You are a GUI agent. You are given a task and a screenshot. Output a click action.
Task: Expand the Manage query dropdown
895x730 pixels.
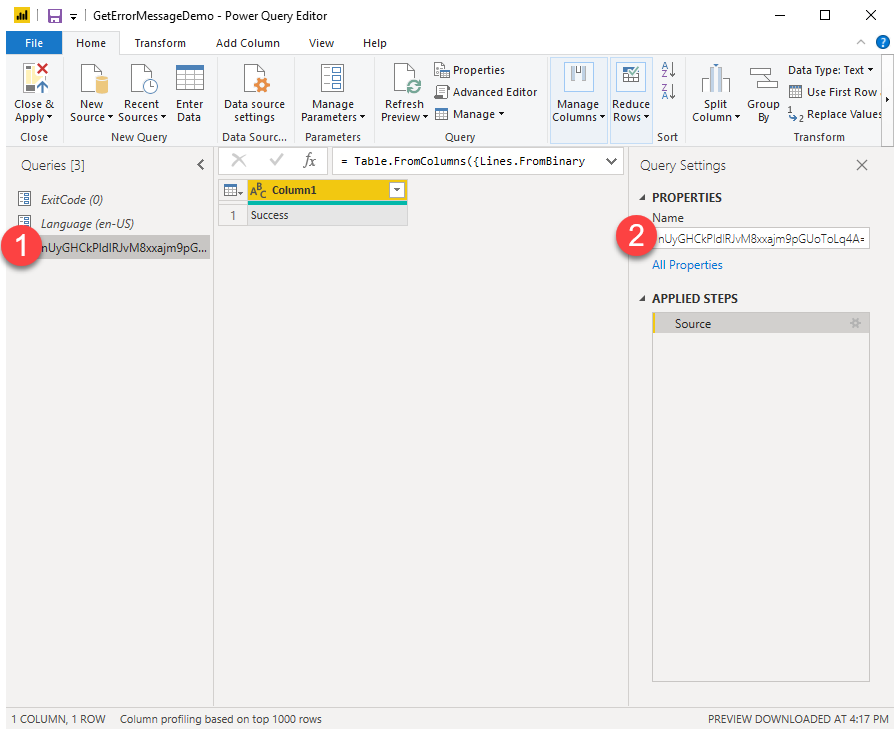click(x=502, y=114)
